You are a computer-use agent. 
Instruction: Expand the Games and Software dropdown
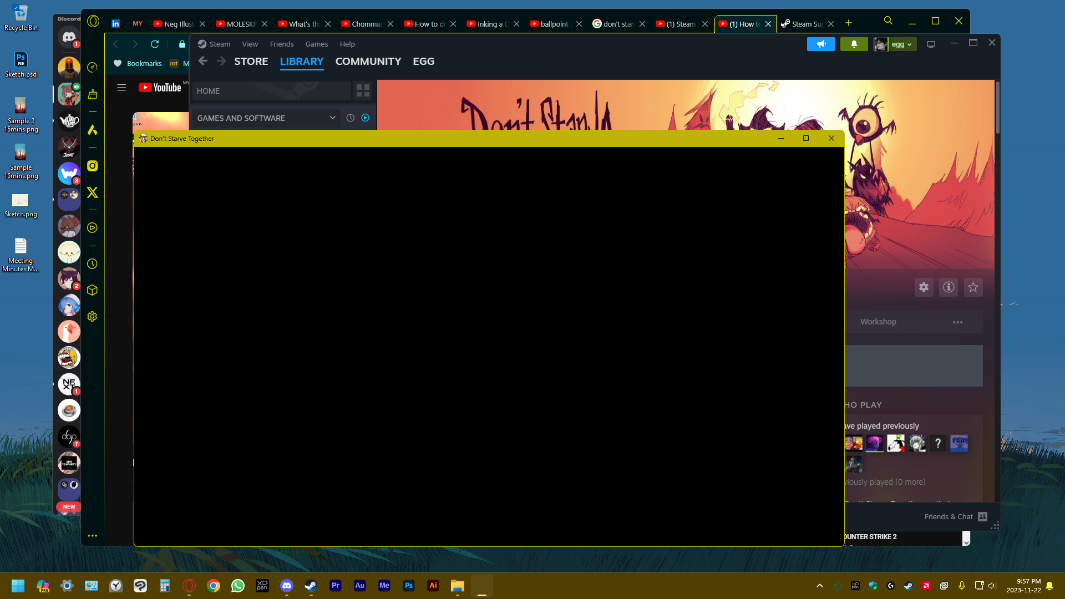(333, 118)
